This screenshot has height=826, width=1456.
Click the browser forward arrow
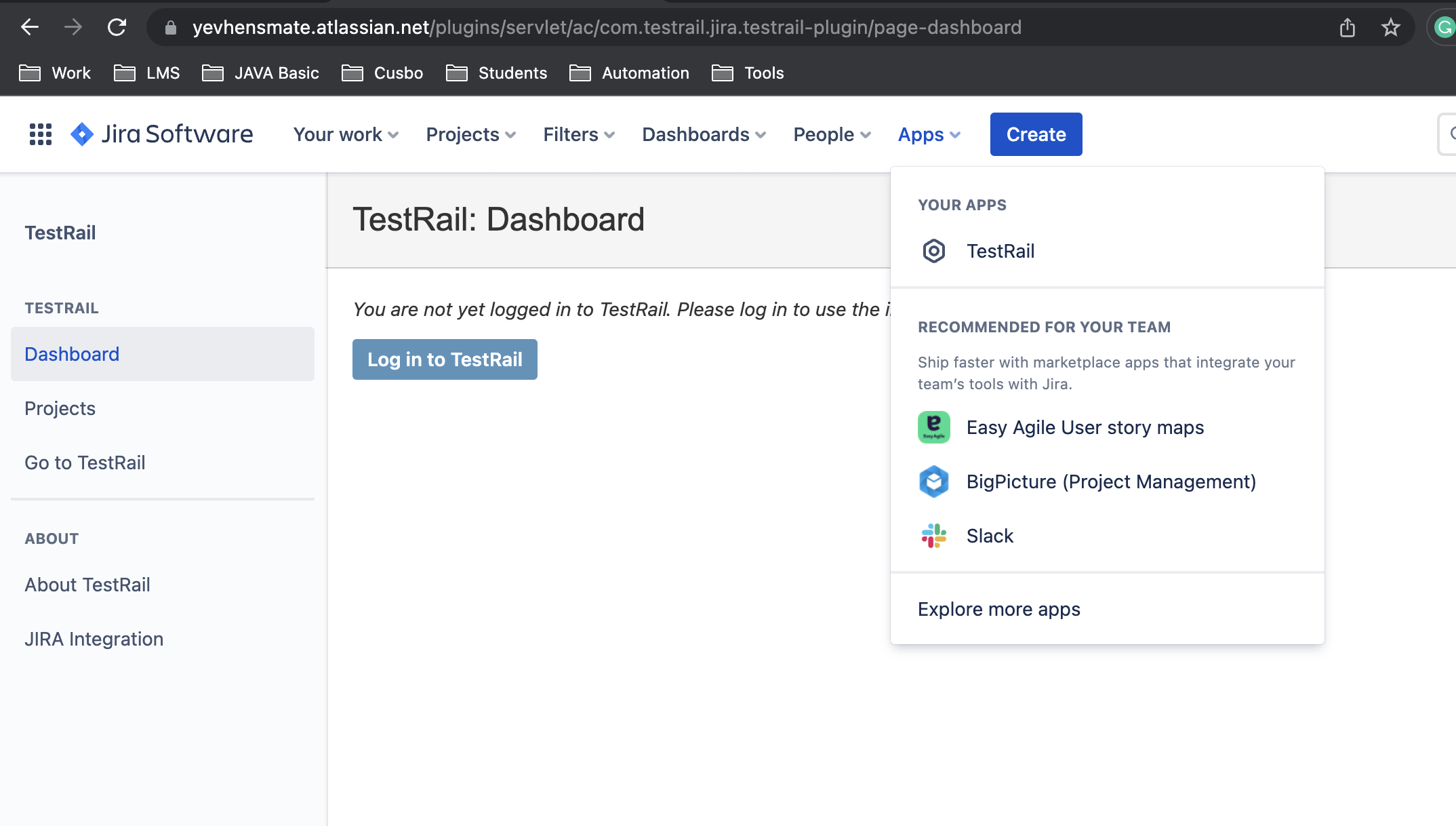73,27
